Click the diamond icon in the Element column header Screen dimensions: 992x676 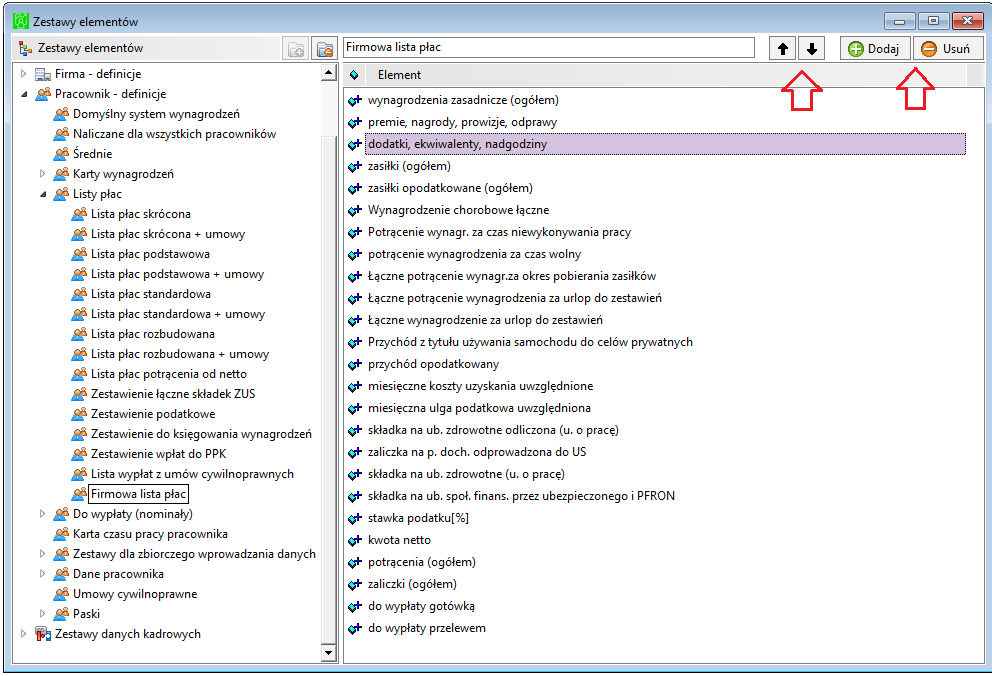point(354,75)
